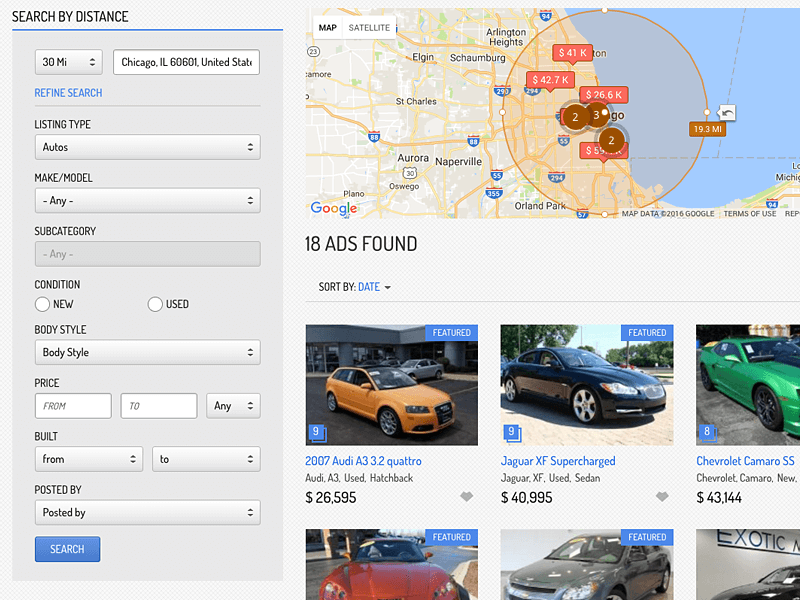
Task: Open the Chevrolet Camaro SS listing link
Action: [x=745, y=461]
